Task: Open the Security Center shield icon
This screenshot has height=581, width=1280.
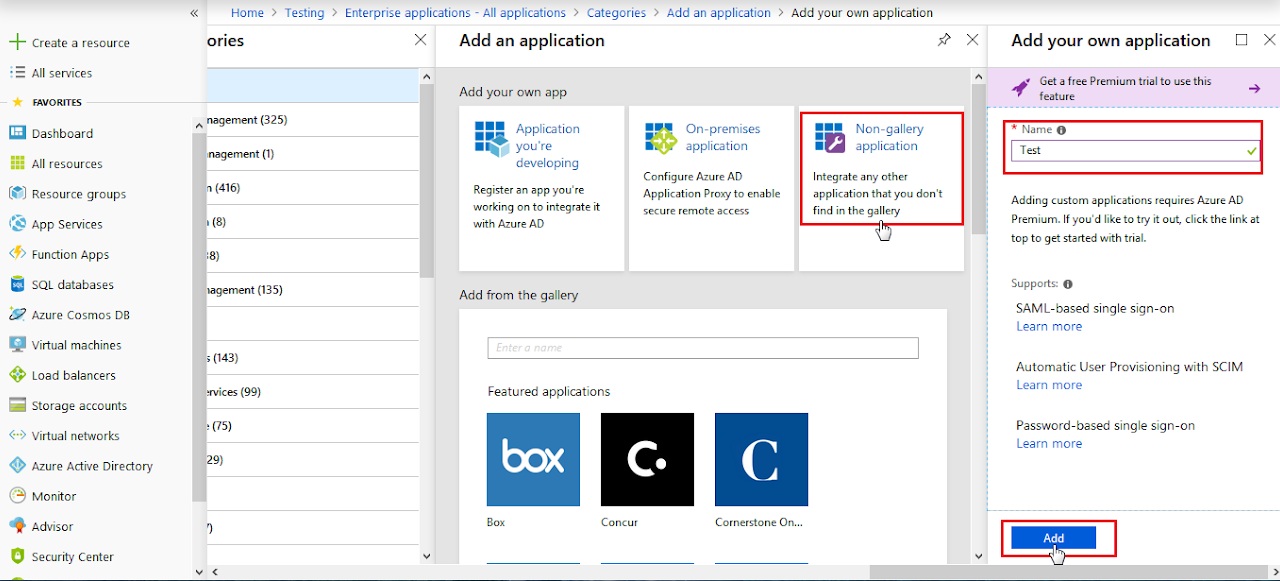Action: click(16, 556)
